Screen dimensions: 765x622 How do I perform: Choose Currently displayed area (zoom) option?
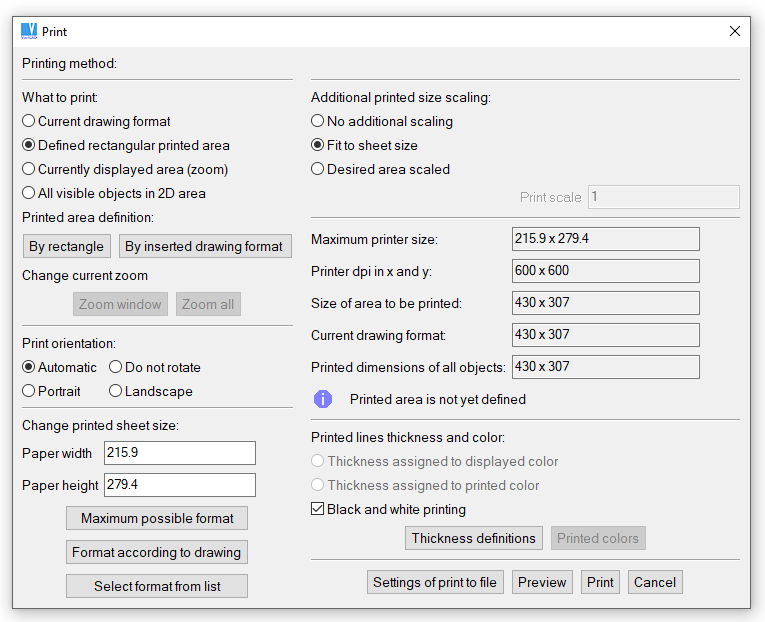point(29,169)
